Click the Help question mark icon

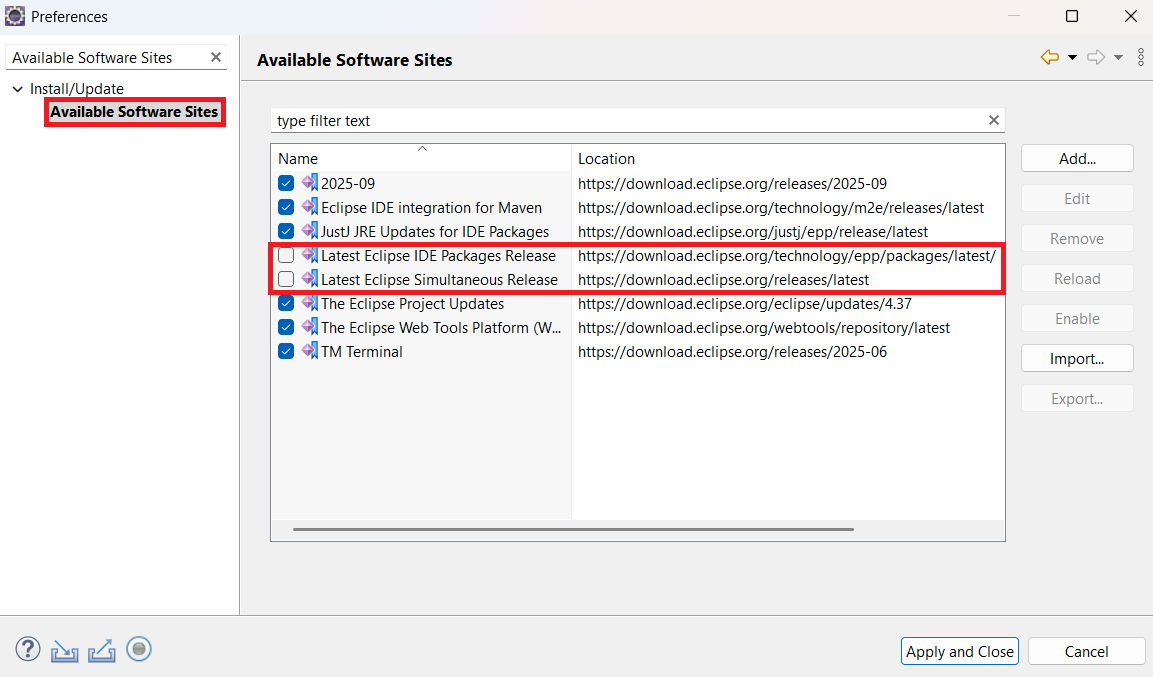point(27,650)
